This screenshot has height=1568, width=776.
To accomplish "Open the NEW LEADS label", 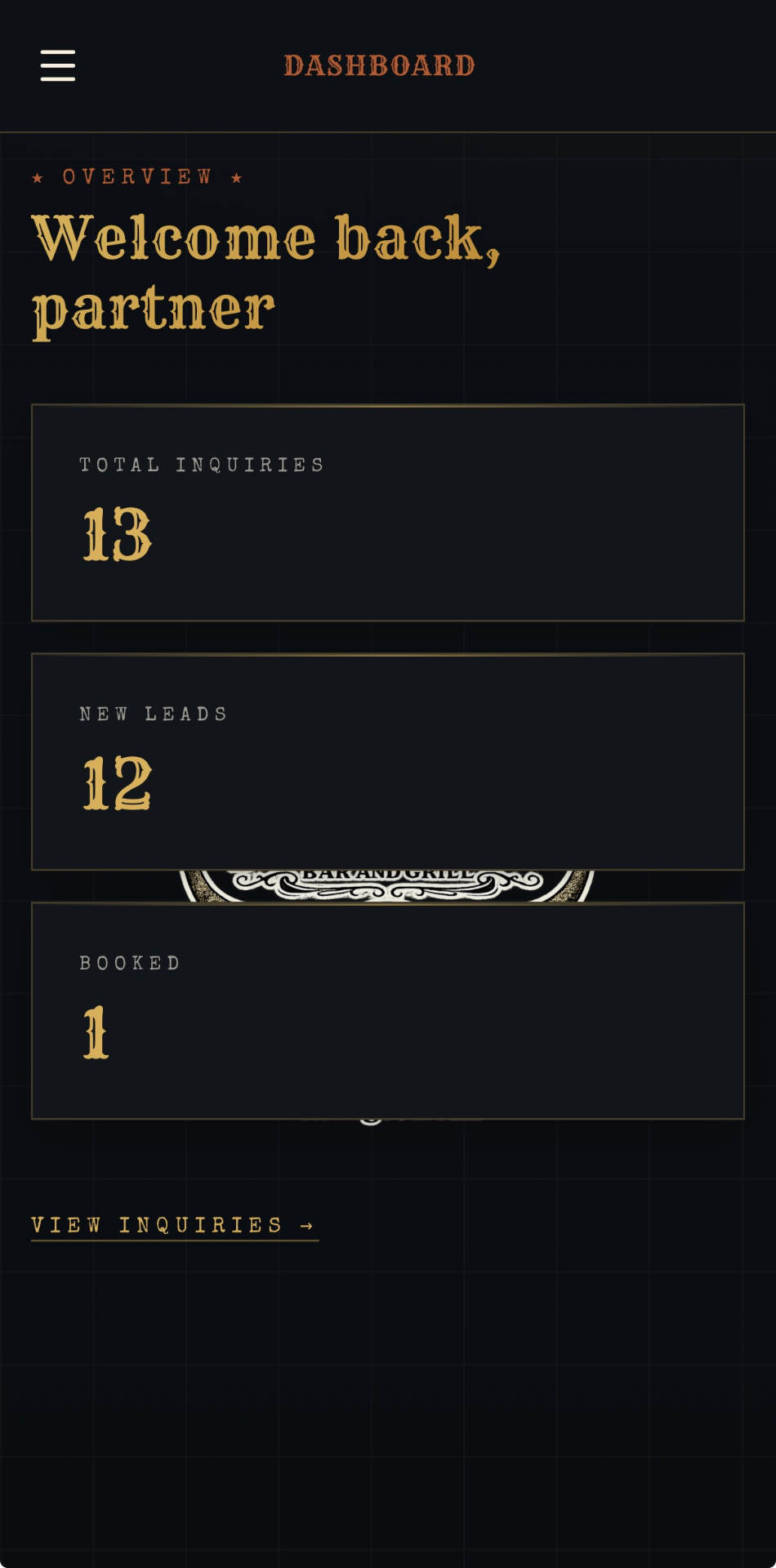I will point(154,714).
